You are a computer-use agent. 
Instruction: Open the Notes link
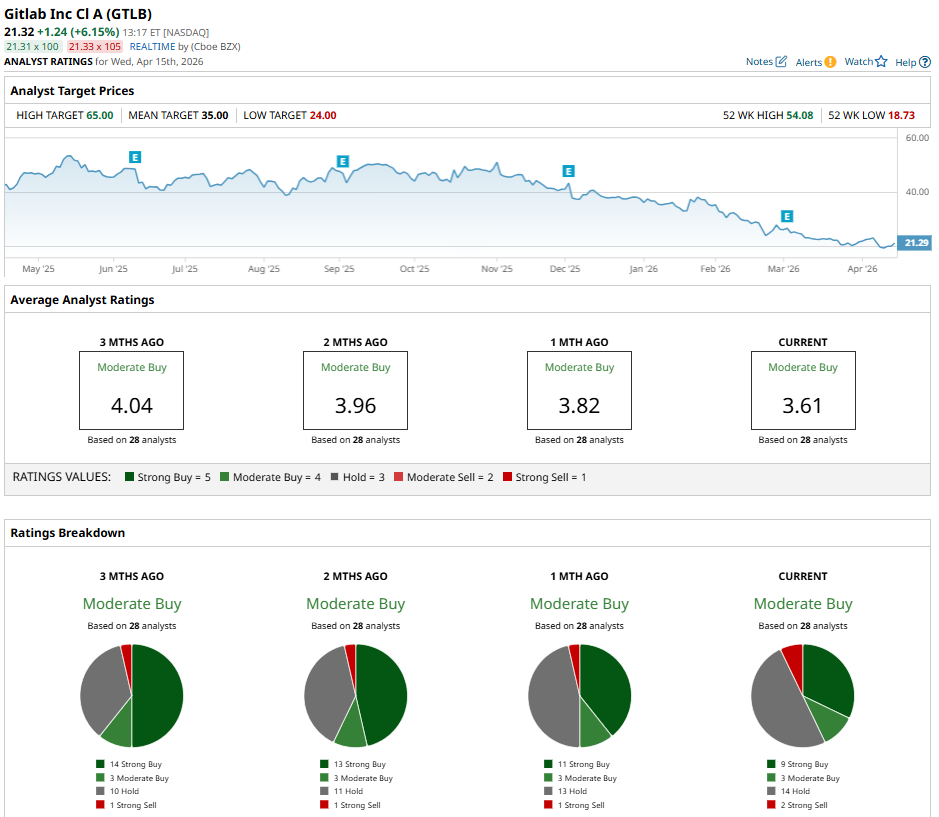tap(759, 62)
